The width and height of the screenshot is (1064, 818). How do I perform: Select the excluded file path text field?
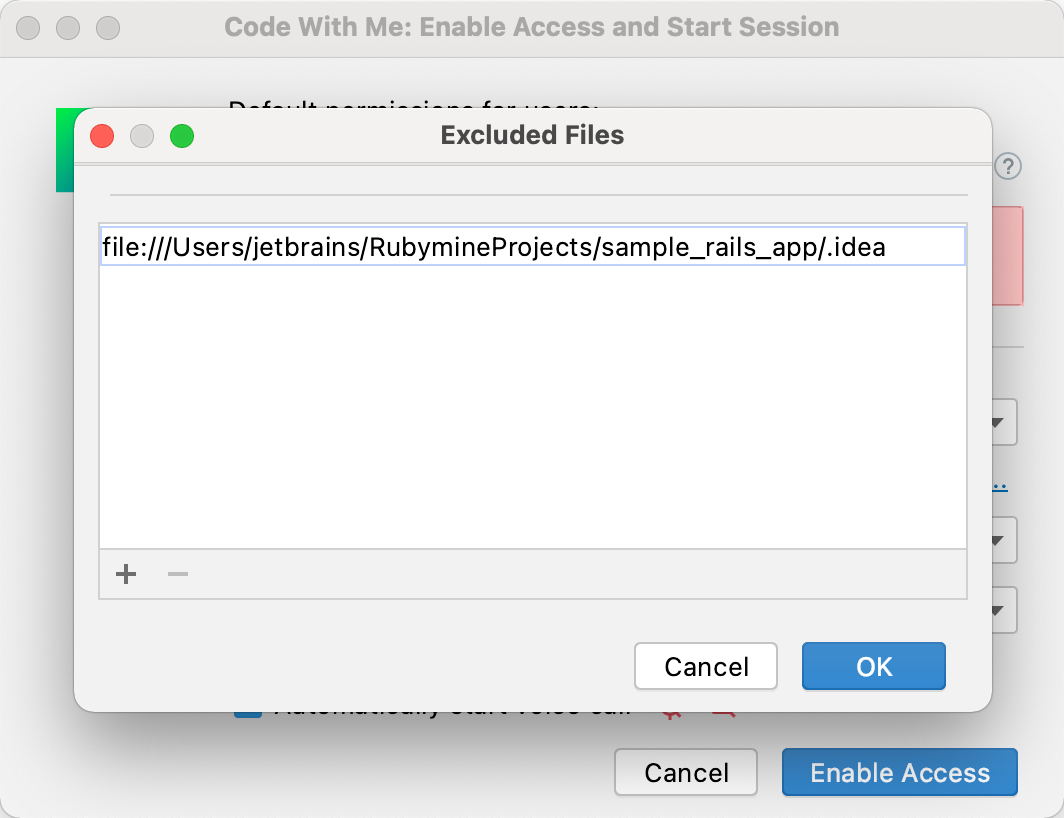(532, 247)
